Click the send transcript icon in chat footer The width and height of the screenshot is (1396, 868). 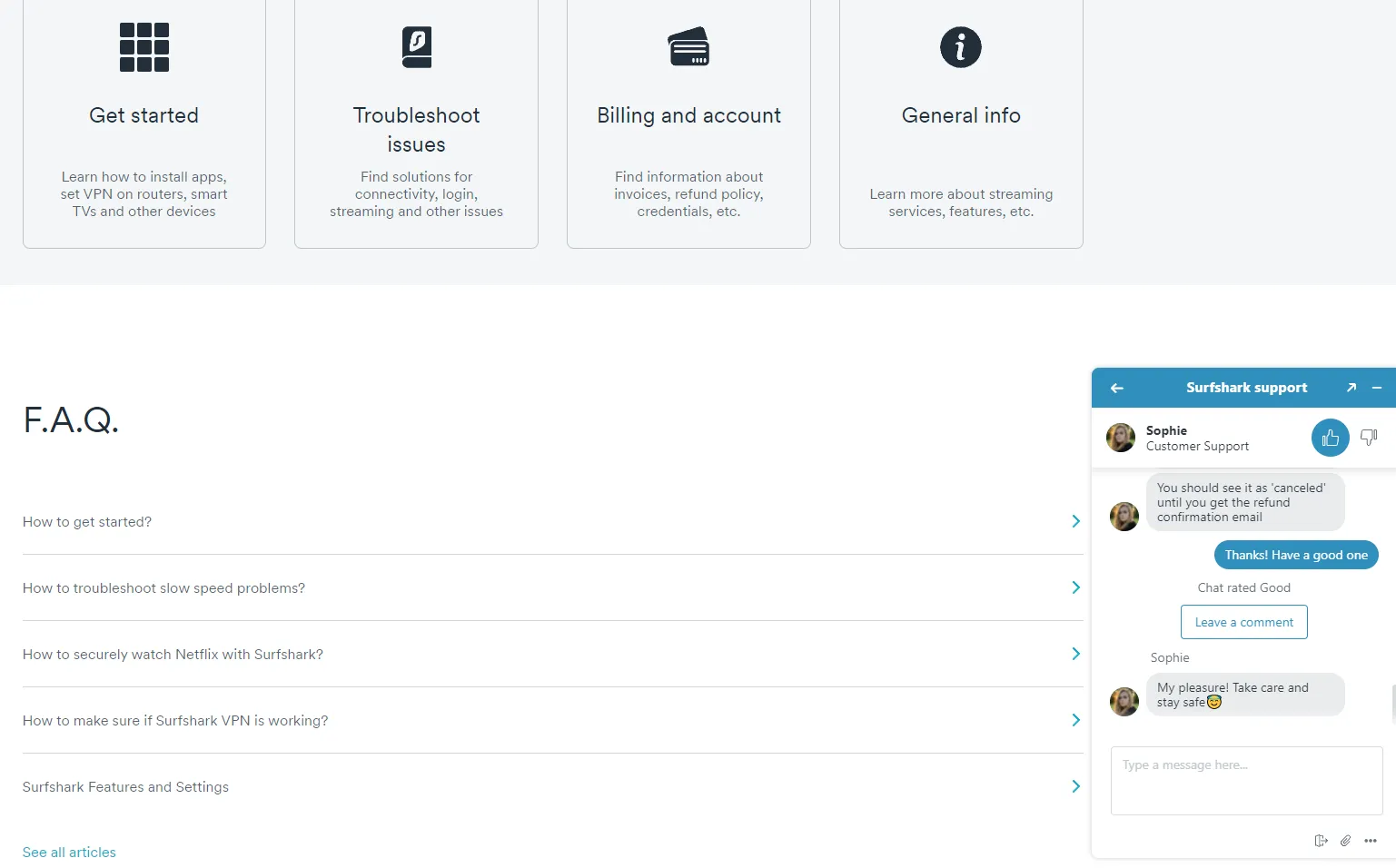1321,841
